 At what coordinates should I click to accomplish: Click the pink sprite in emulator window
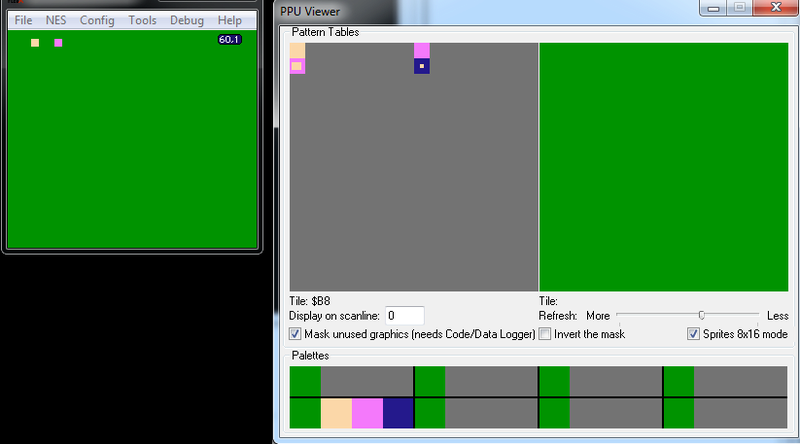[58, 43]
